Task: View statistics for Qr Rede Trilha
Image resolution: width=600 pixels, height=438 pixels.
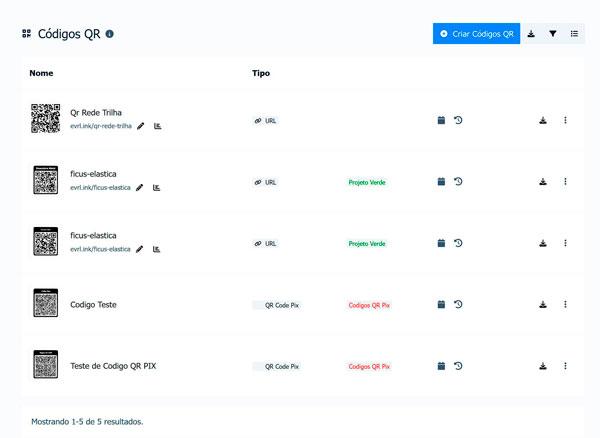Action: (x=157, y=126)
